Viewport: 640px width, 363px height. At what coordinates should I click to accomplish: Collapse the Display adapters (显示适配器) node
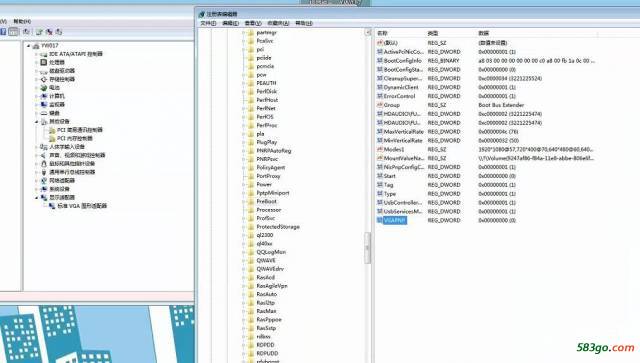tap(36, 198)
